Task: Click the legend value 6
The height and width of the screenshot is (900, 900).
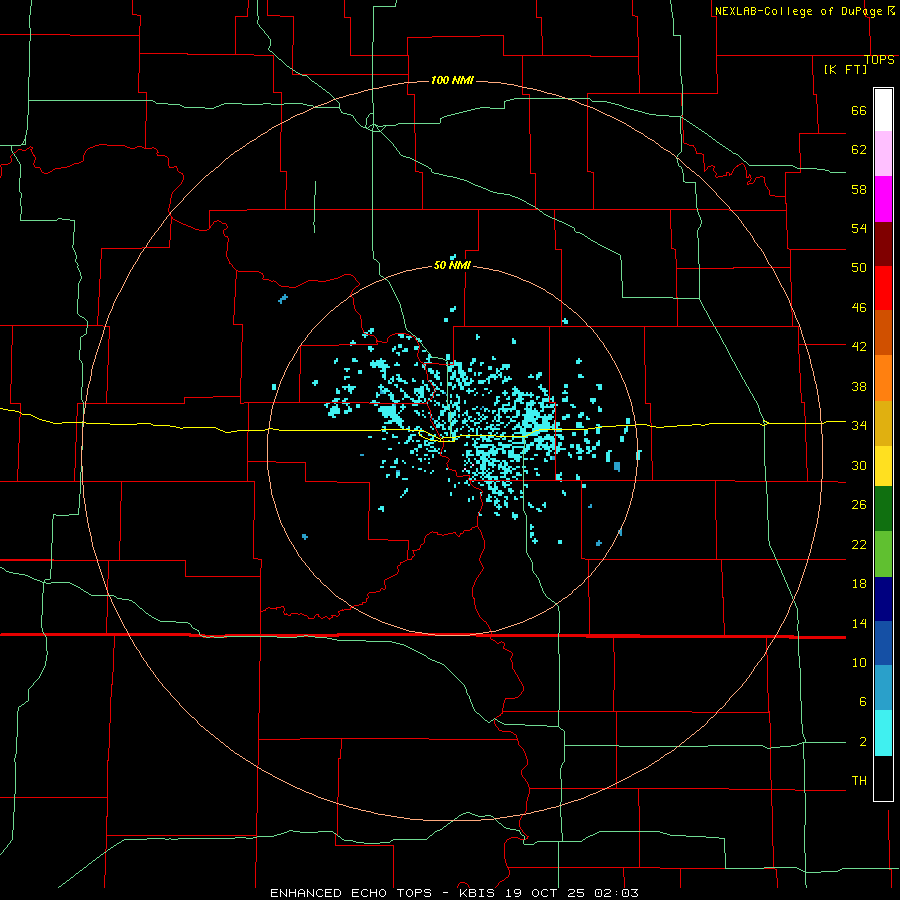Action: point(862,702)
